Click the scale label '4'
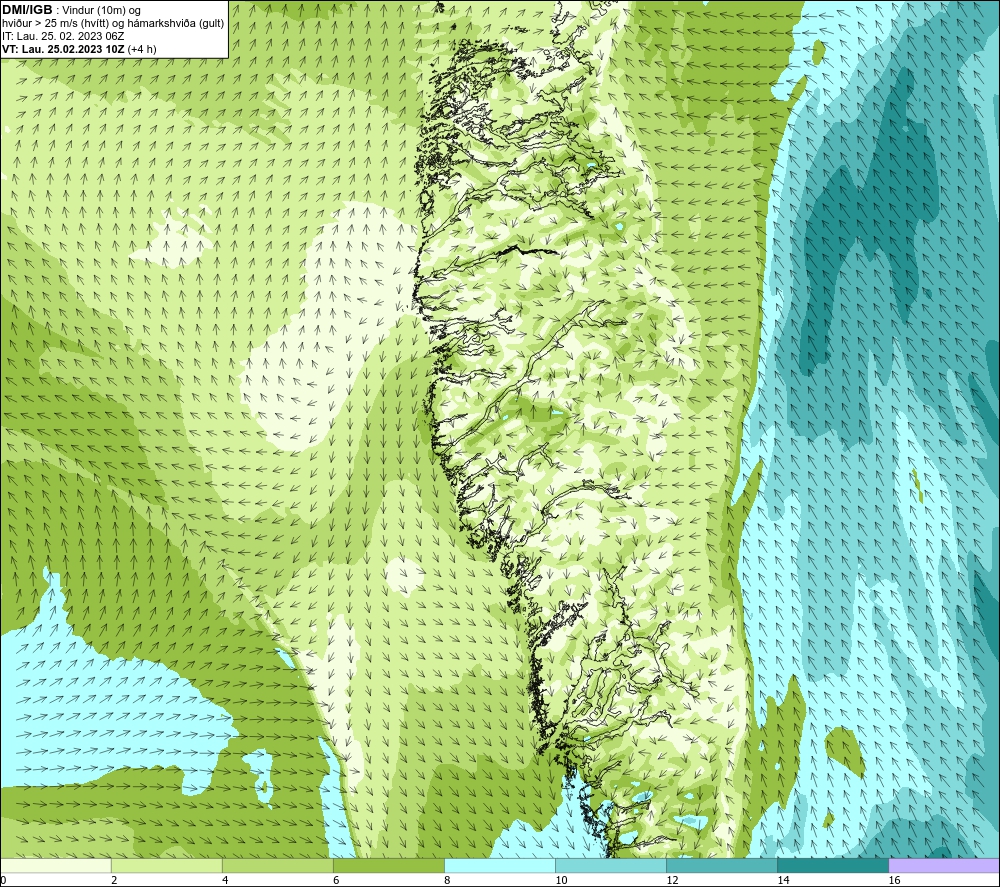The height and width of the screenshot is (887, 1000). click(225, 881)
